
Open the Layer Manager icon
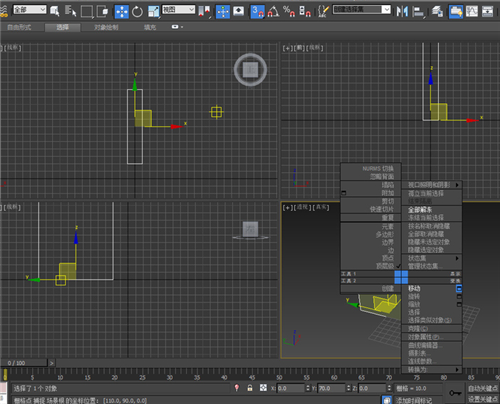click(x=437, y=11)
